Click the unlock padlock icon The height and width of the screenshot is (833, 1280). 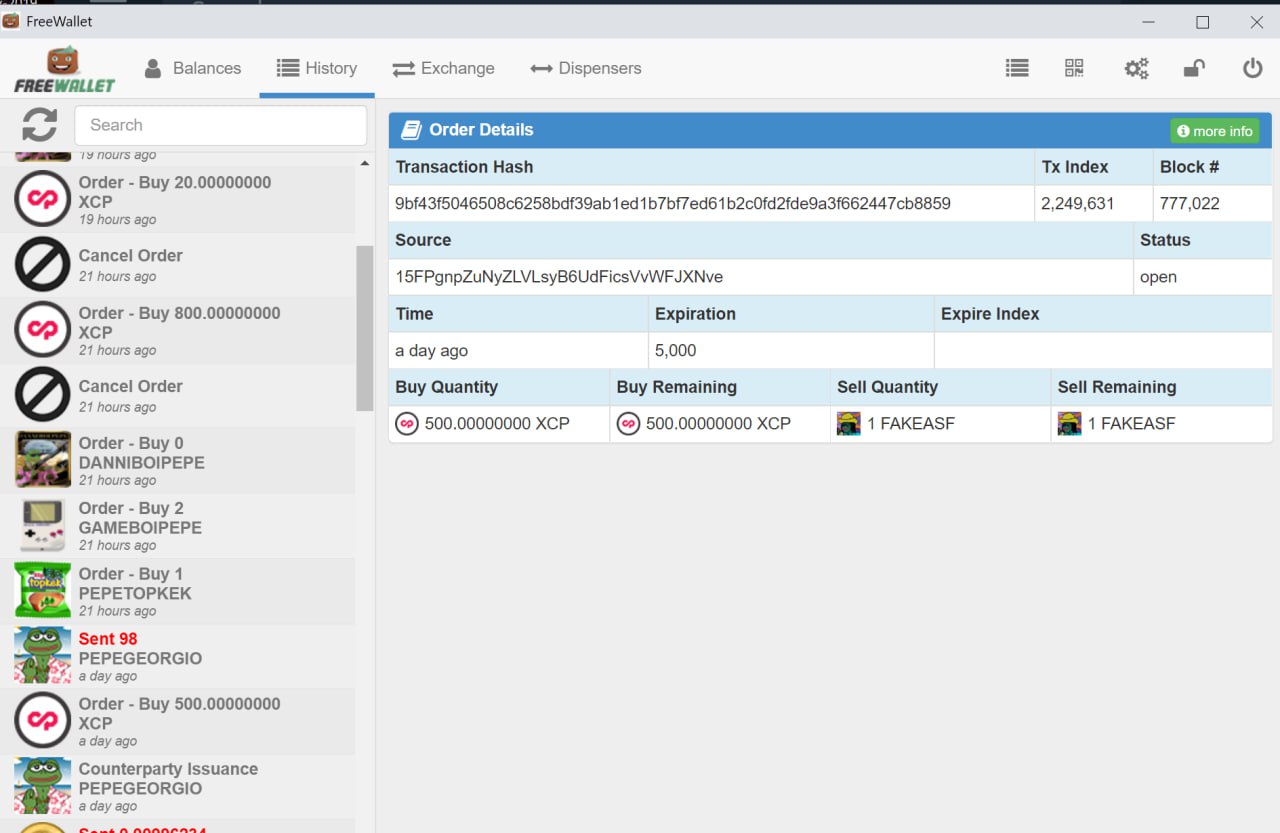click(x=1194, y=68)
